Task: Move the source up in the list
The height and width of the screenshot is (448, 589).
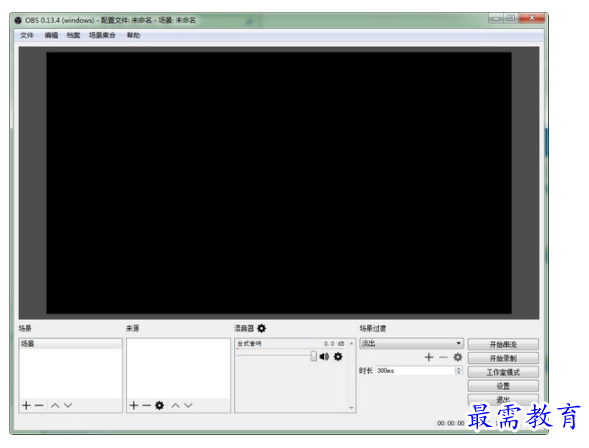Action: click(x=175, y=406)
